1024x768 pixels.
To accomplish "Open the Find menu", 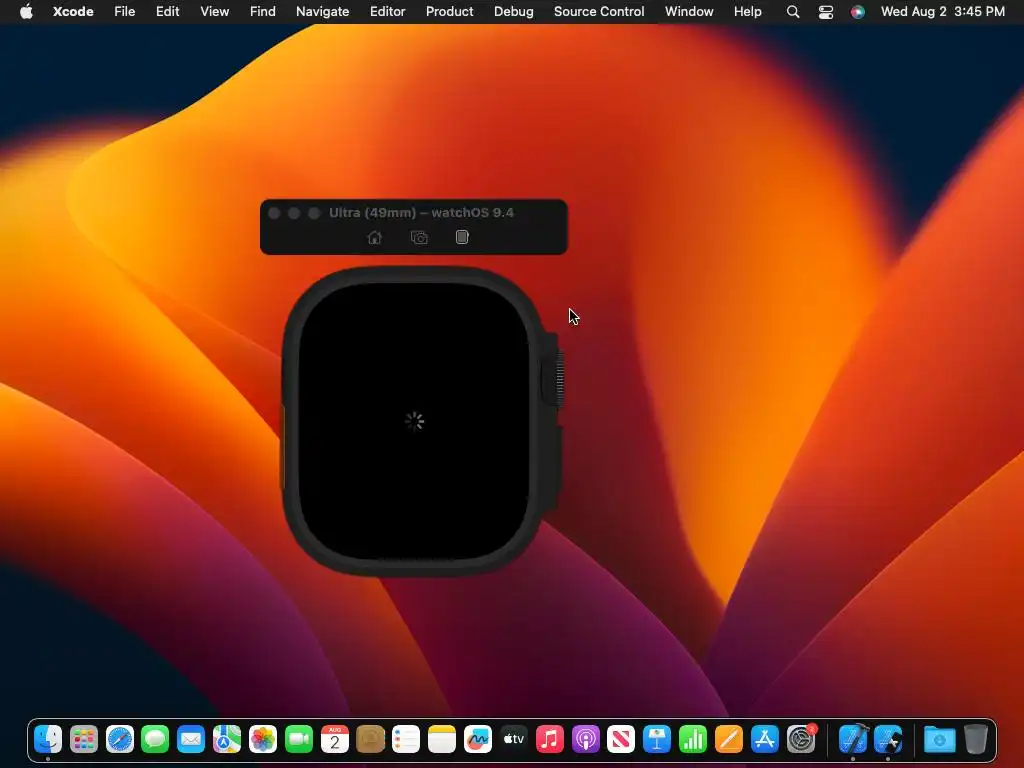I will point(263,12).
